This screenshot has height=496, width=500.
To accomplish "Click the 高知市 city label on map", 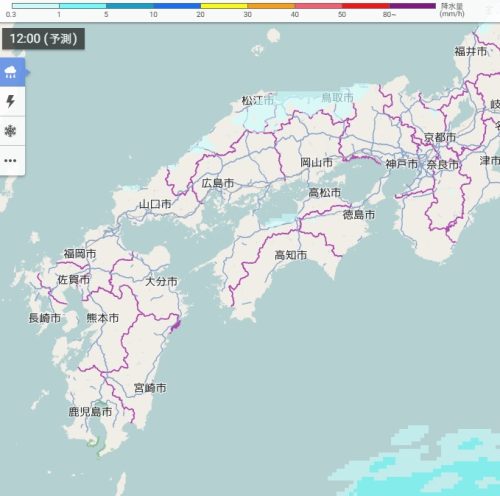I will click(x=291, y=255).
